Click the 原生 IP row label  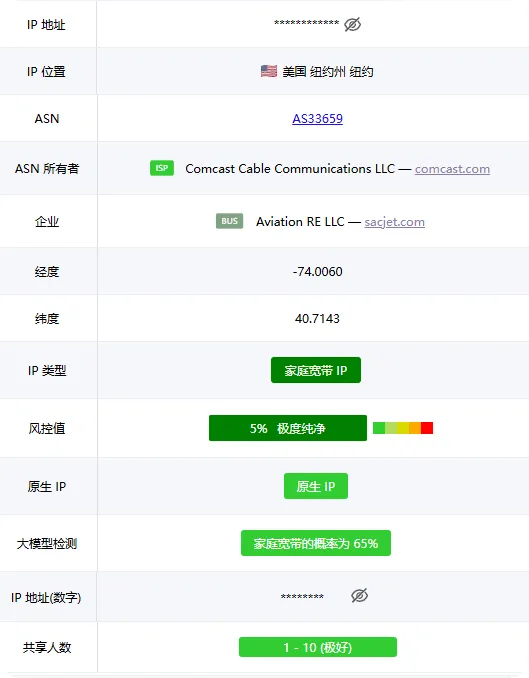(47, 486)
